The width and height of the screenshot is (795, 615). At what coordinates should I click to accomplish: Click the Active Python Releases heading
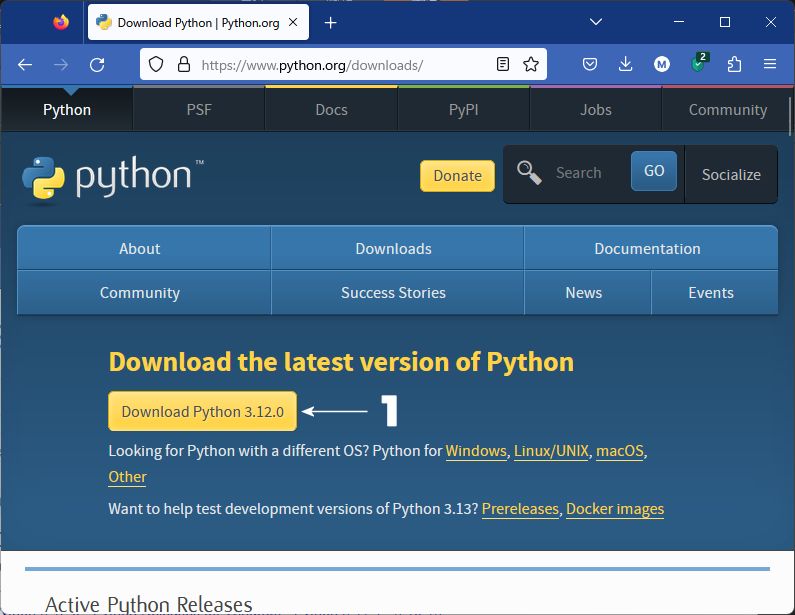click(x=149, y=604)
